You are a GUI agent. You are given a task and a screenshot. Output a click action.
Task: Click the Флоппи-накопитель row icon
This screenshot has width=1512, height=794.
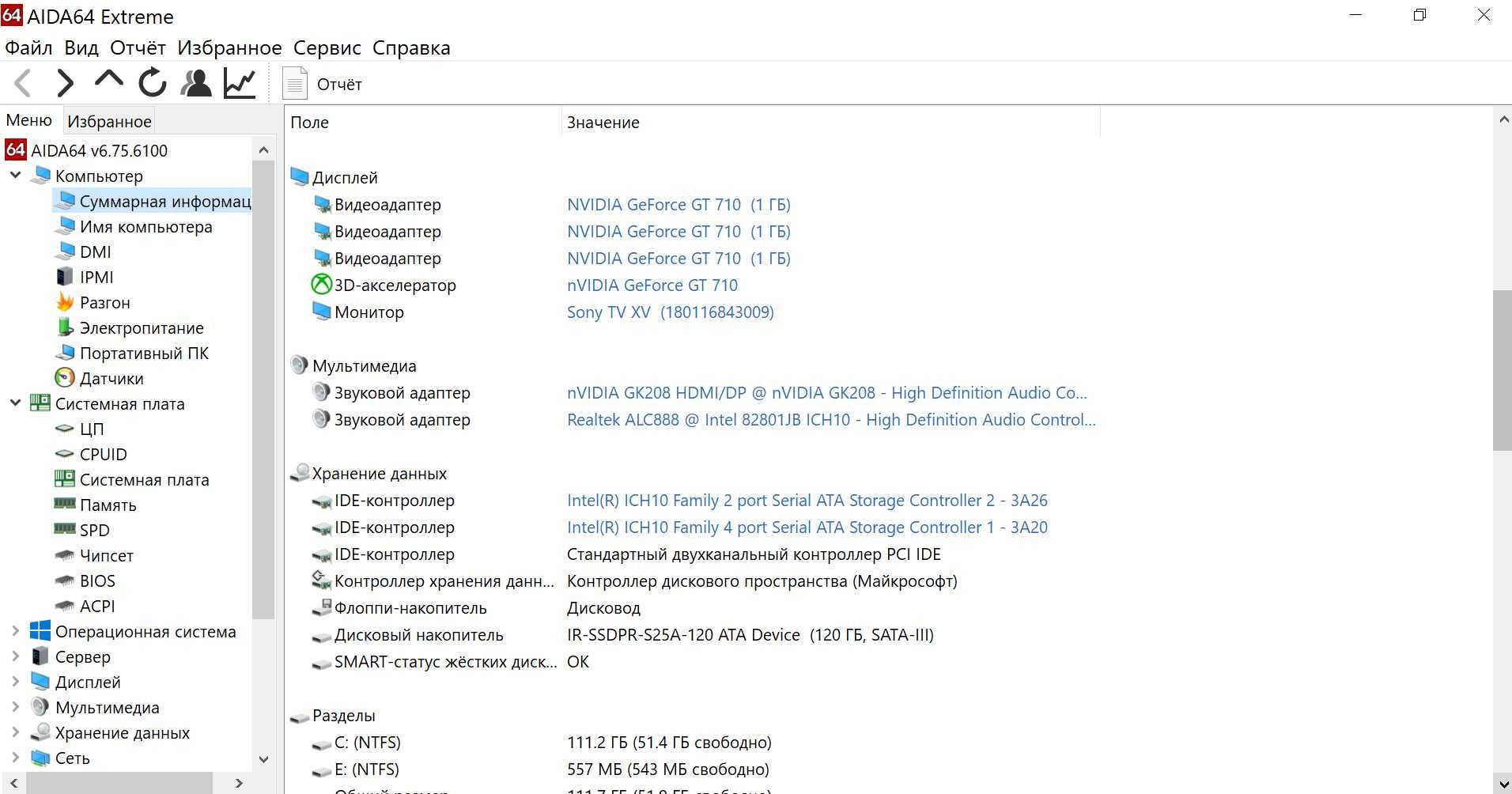[x=321, y=607]
